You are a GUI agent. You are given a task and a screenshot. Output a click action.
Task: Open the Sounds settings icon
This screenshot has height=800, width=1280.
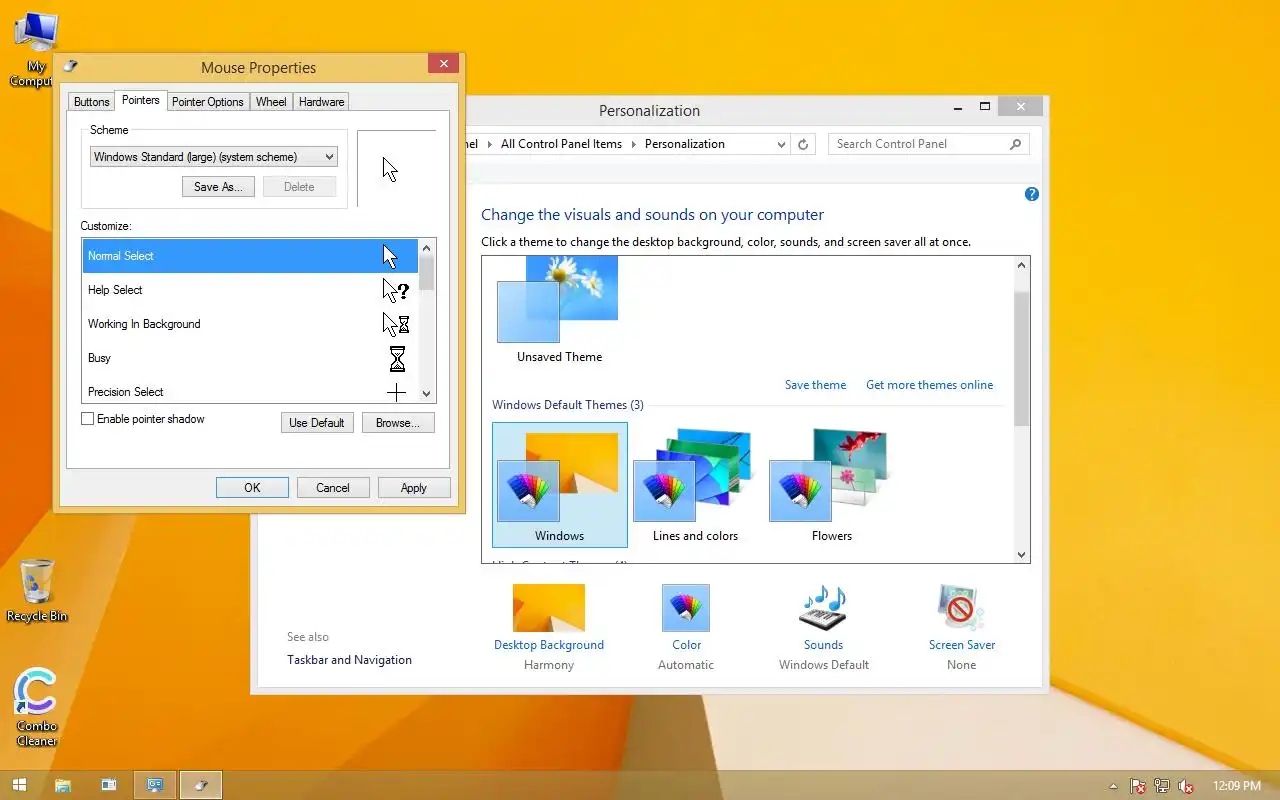coord(823,608)
